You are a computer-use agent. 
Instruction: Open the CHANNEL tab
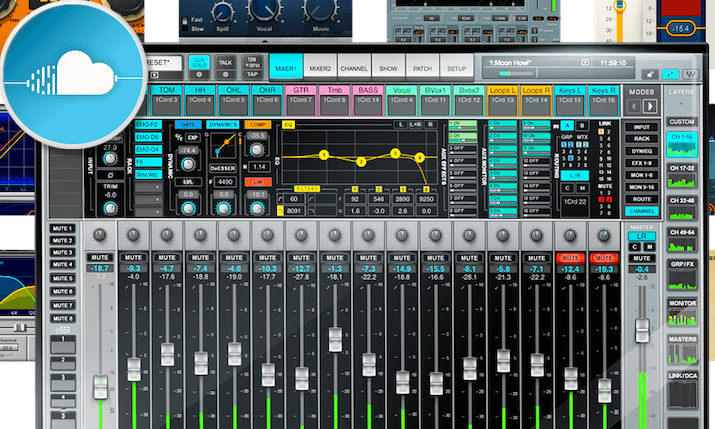(x=354, y=68)
